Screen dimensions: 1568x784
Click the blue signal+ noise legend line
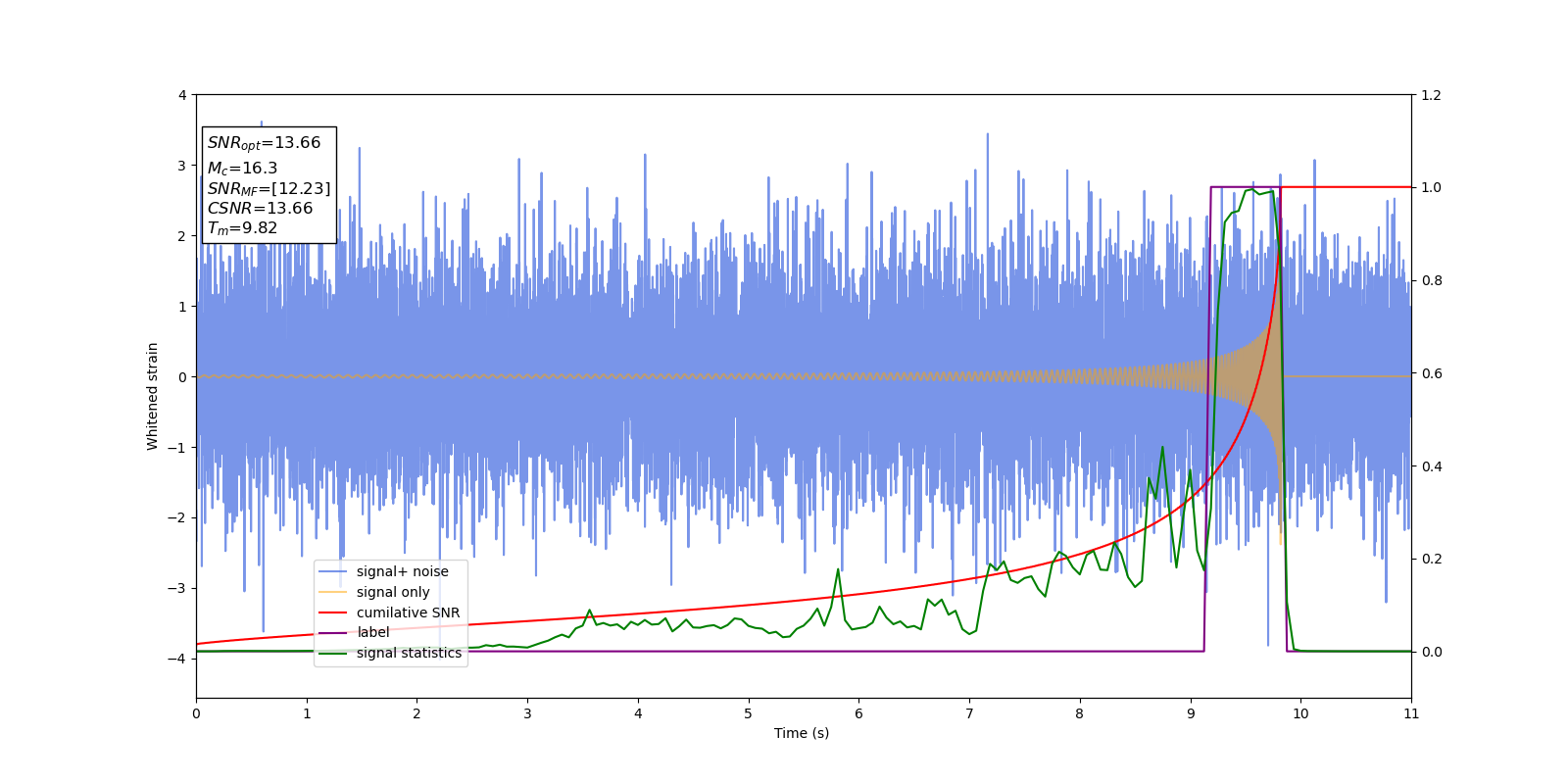pos(333,571)
